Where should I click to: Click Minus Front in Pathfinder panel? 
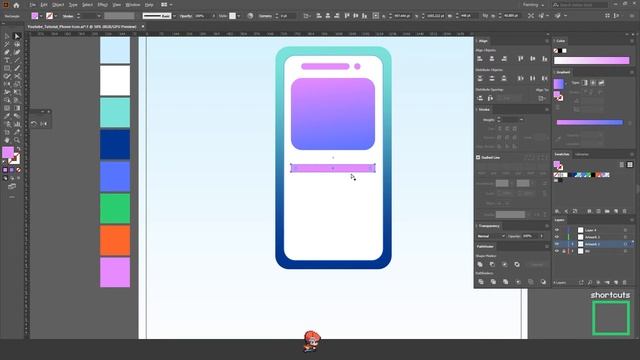coord(492,264)
